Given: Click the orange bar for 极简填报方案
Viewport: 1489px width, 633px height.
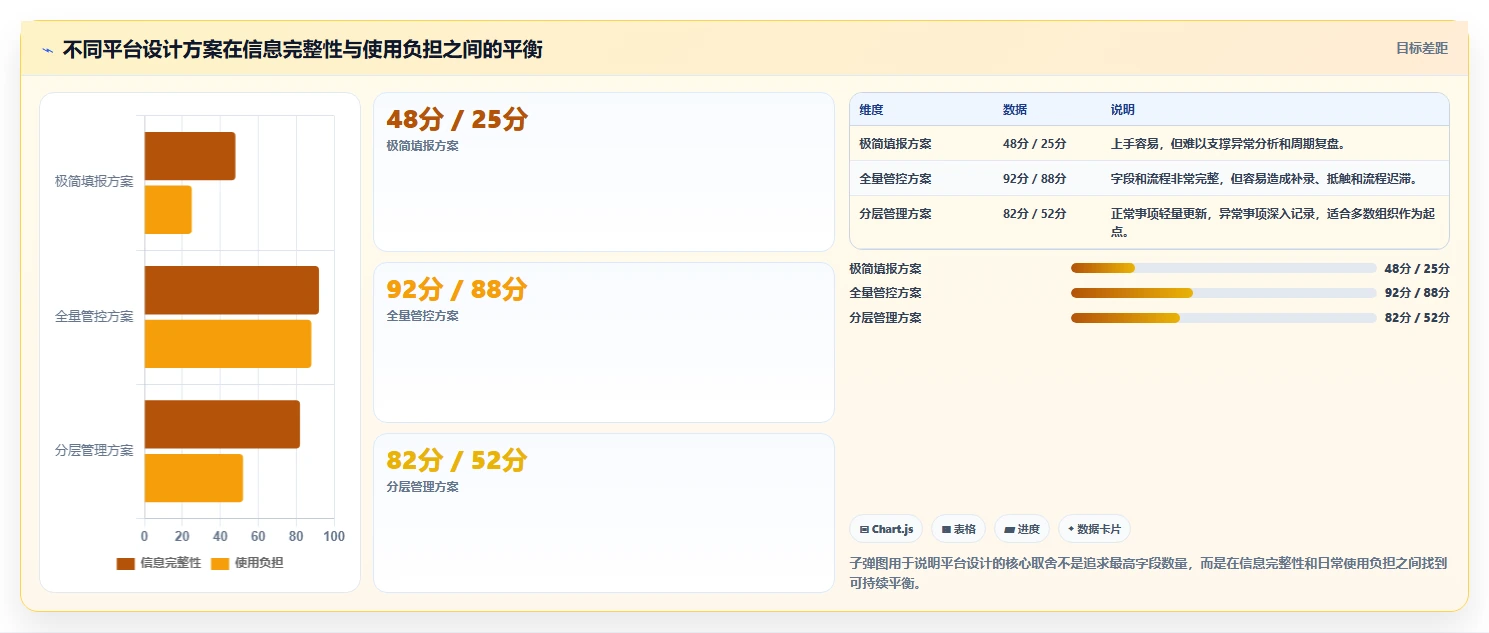Looking at the screenshot, I should [168, 210].
